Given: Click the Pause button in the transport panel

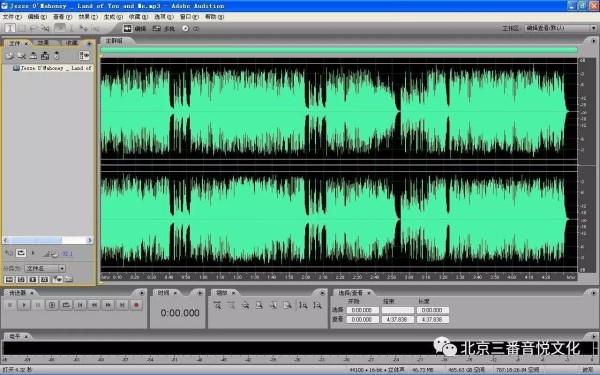Looking at the screenshot, I should tap(38, 305).
